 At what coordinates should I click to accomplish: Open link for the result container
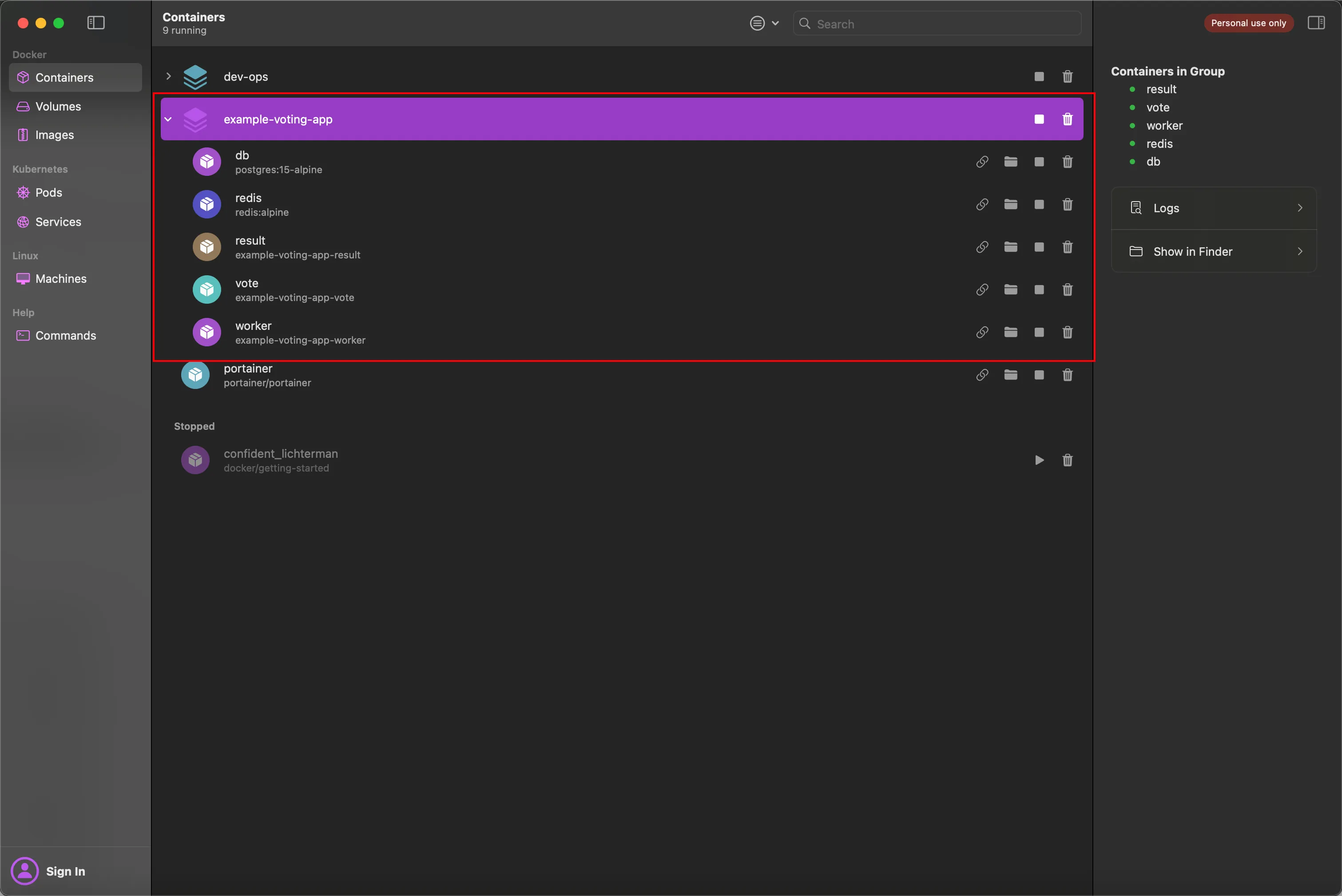(982, 247)
